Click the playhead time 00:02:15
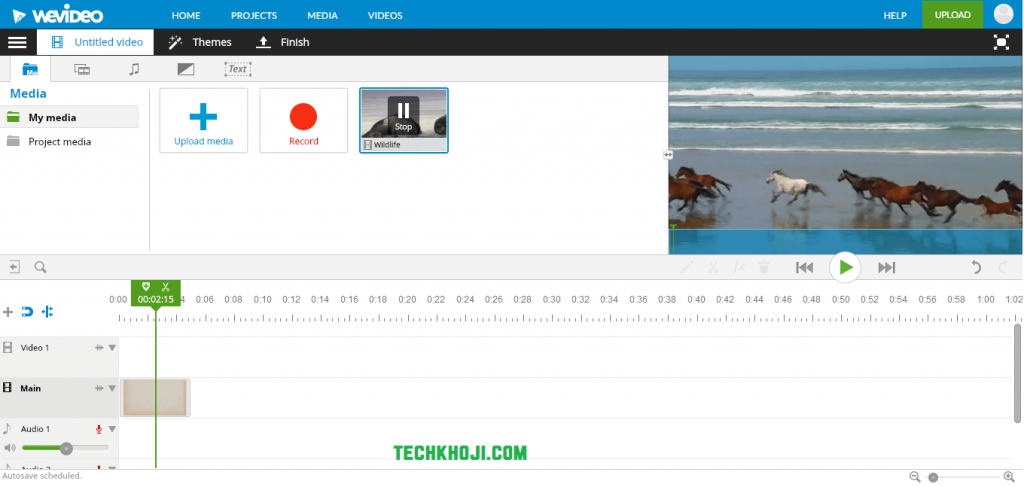Image resolution: width=1024 pixels, height=487 pixels. click(x=155, y=300)
